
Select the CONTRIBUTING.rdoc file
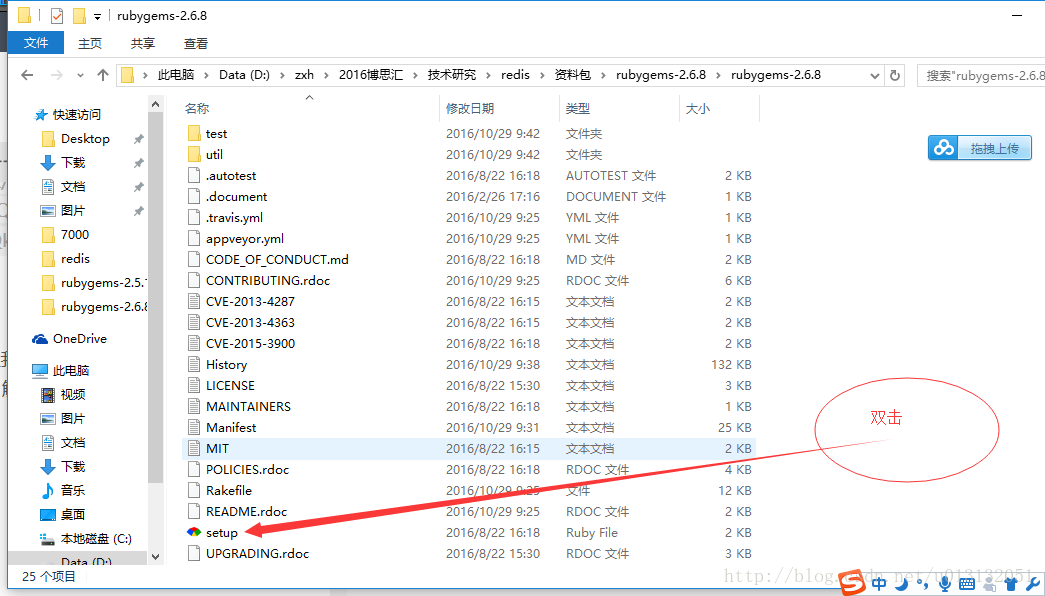click(268, 281)
